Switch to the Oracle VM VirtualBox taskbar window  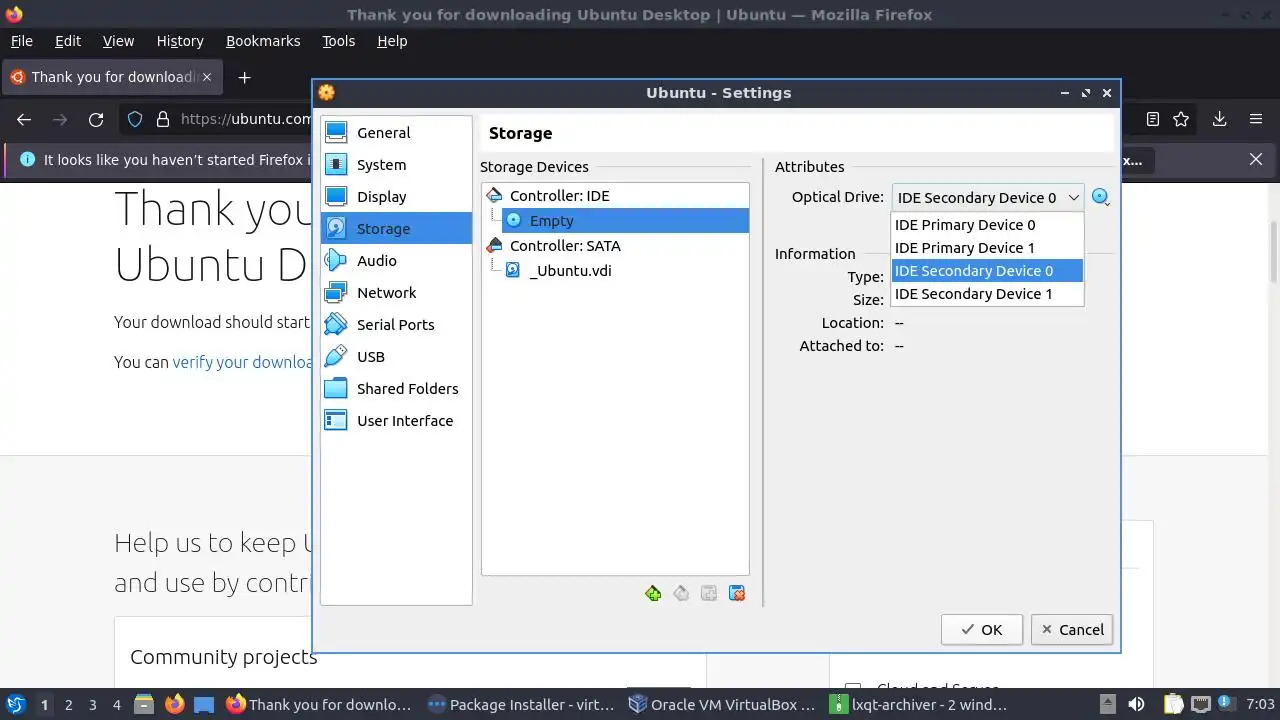(722, 705)
